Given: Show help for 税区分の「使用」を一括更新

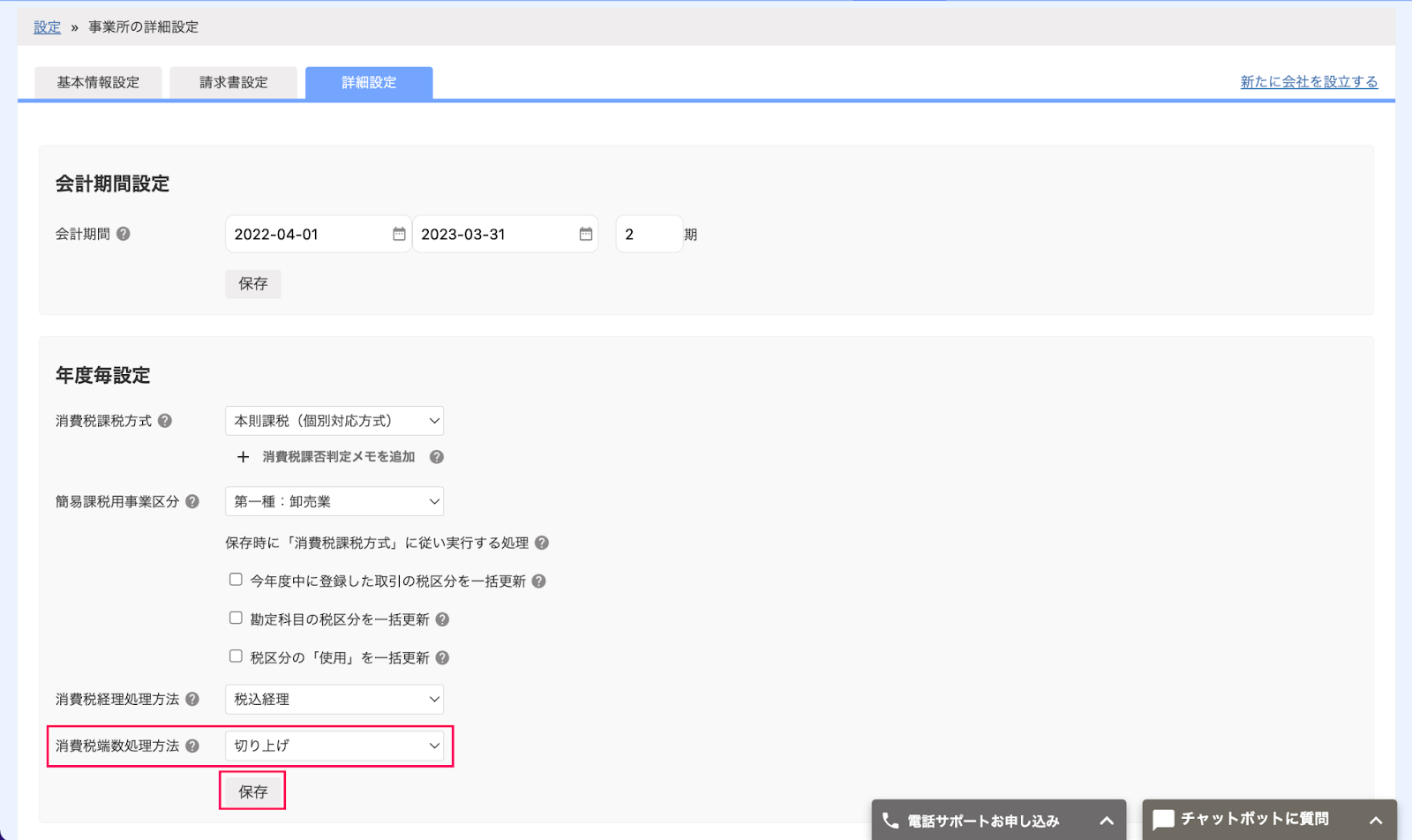Looking at the screenshot, I should (x=443, y=657).
